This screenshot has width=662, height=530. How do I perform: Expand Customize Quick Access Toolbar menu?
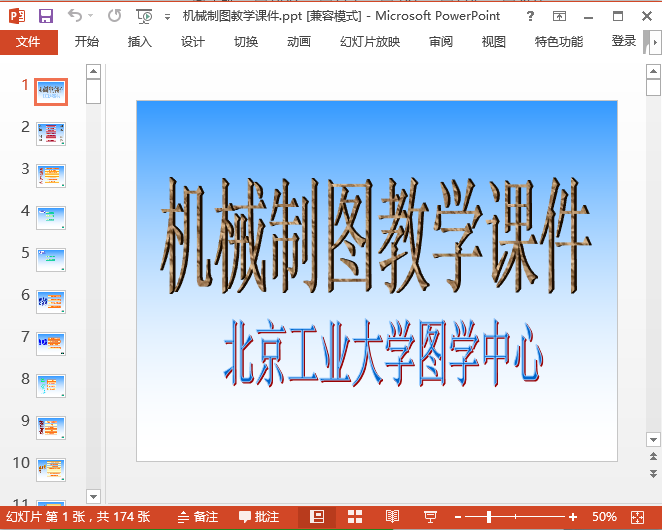tap(168, 17)
